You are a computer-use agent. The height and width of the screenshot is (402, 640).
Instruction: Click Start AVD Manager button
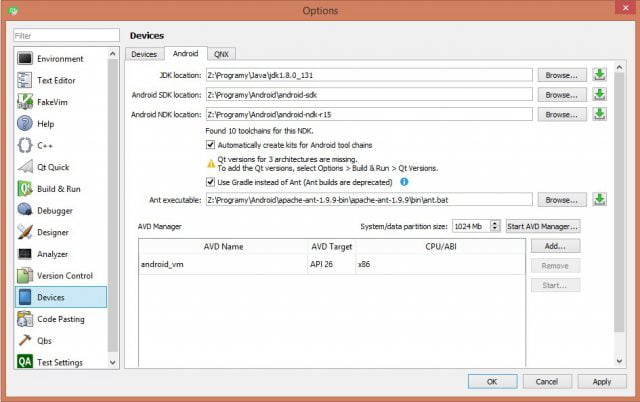tap(542, 226)
